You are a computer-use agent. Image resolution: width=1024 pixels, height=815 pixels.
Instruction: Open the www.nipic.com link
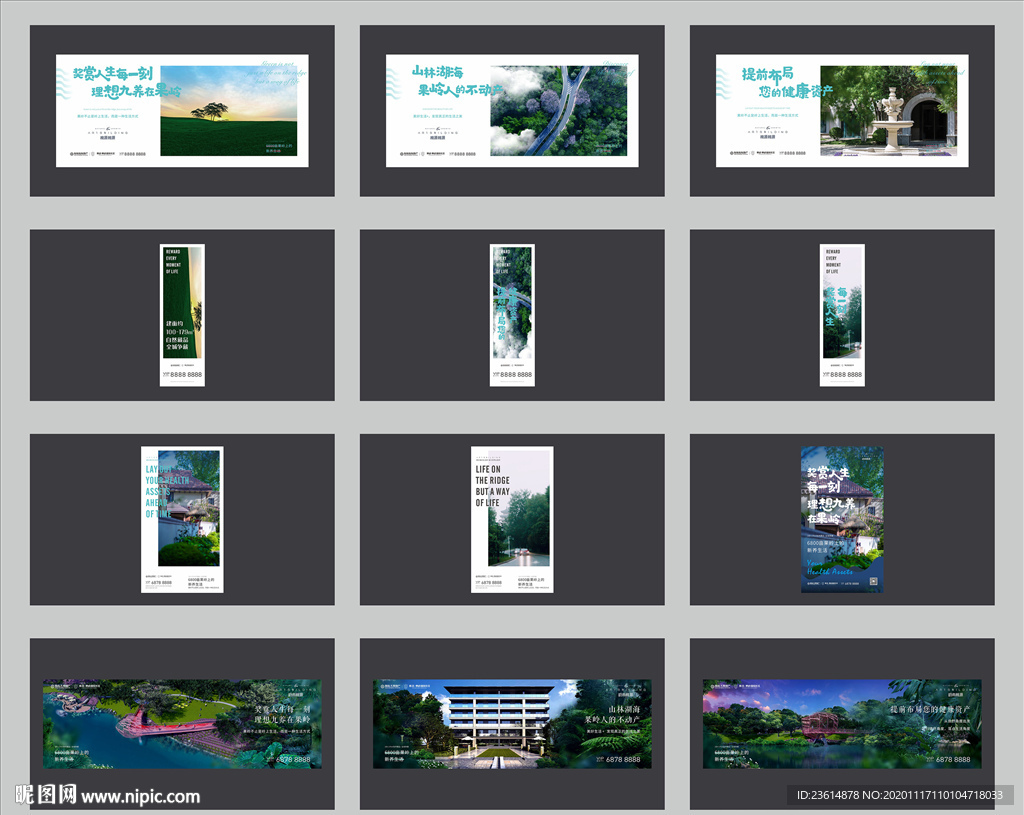(x=140, y=797)
